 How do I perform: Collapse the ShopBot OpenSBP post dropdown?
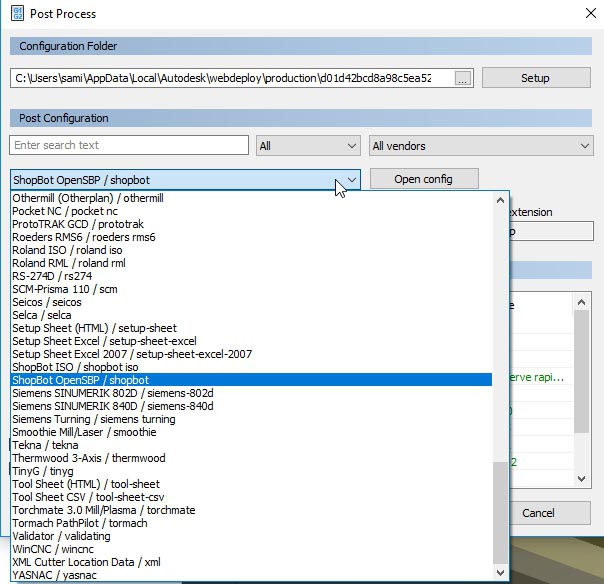[185, 180]
